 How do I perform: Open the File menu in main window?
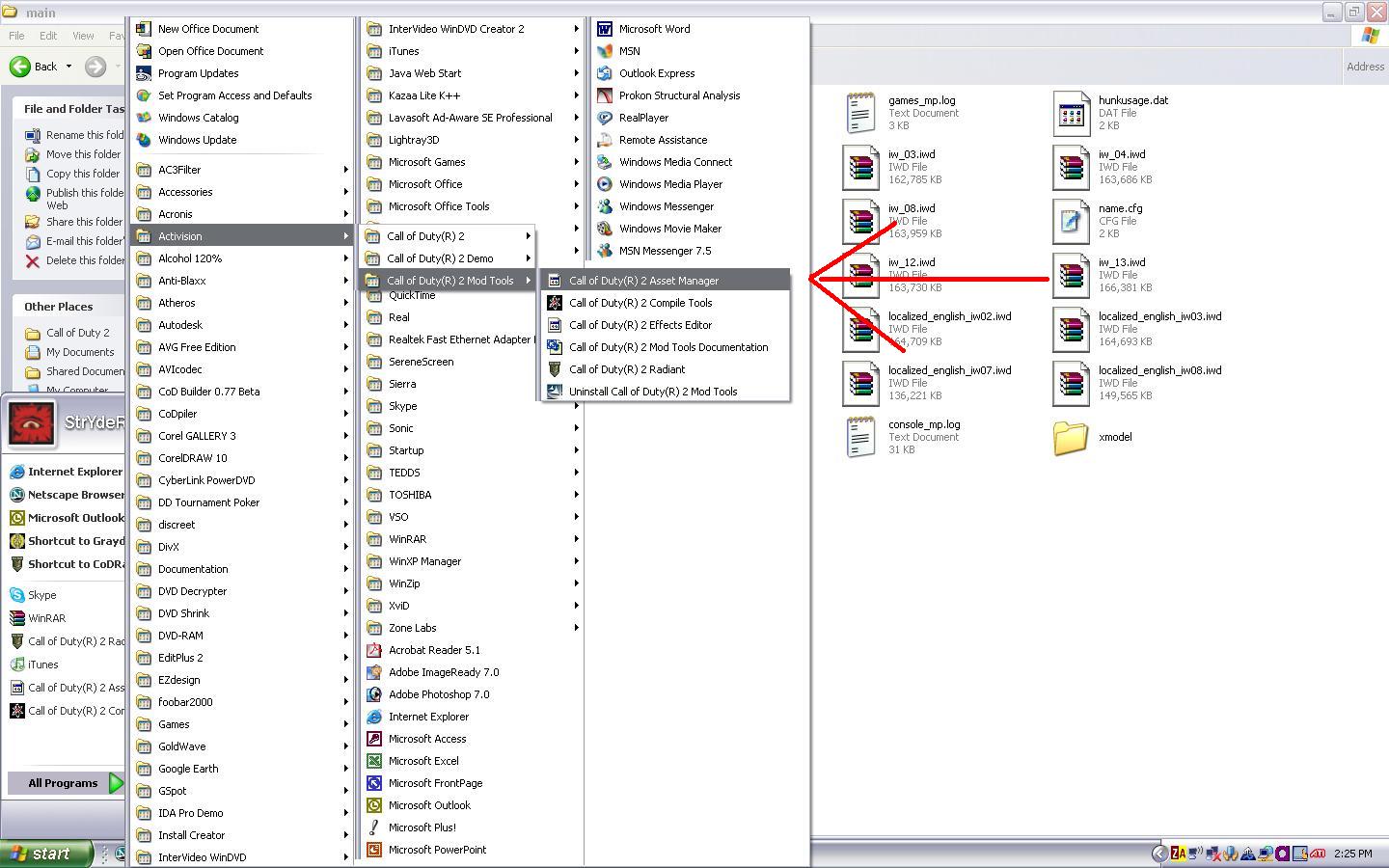16,36
